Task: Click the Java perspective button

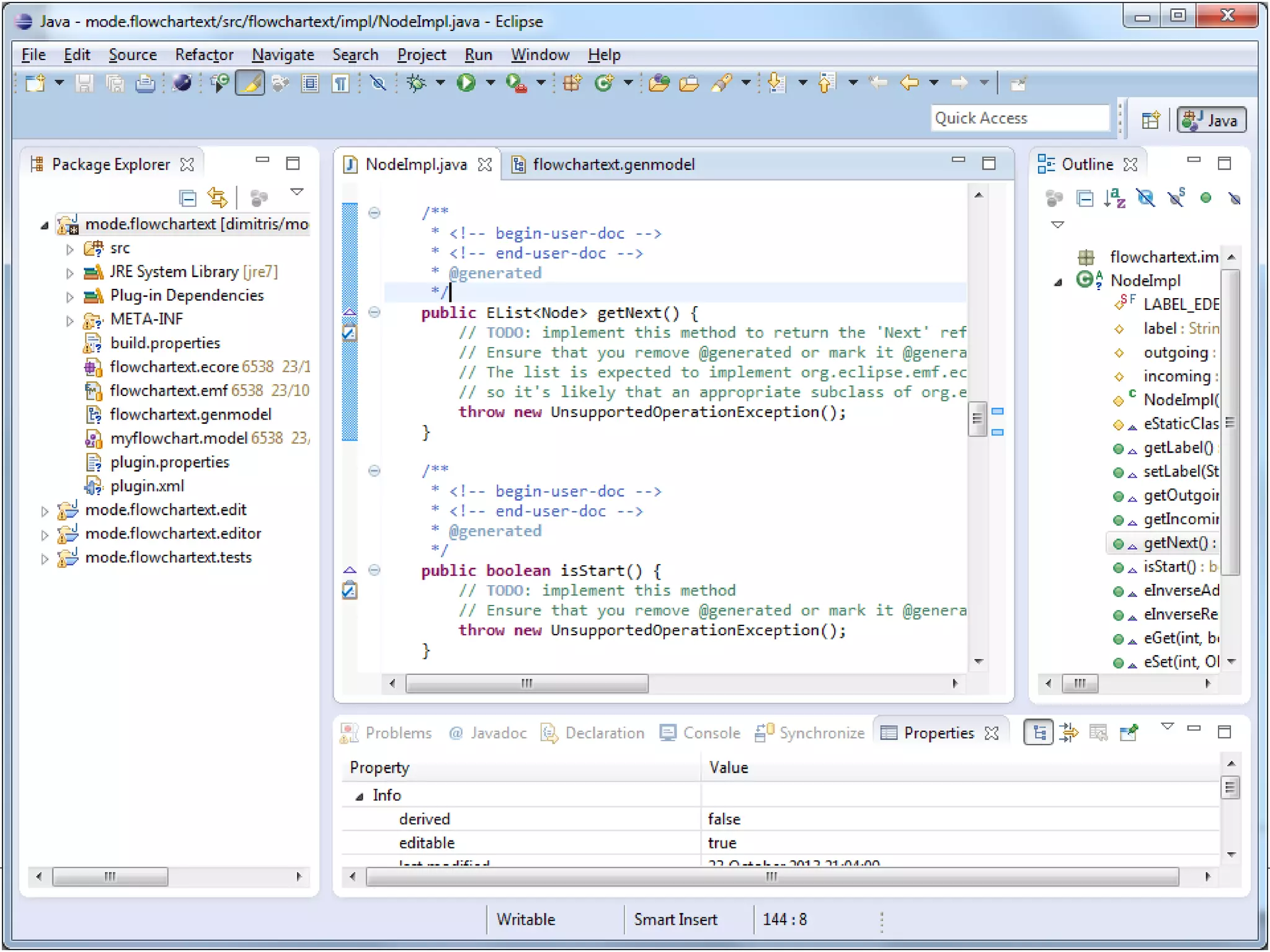Action: [1211, 120]
